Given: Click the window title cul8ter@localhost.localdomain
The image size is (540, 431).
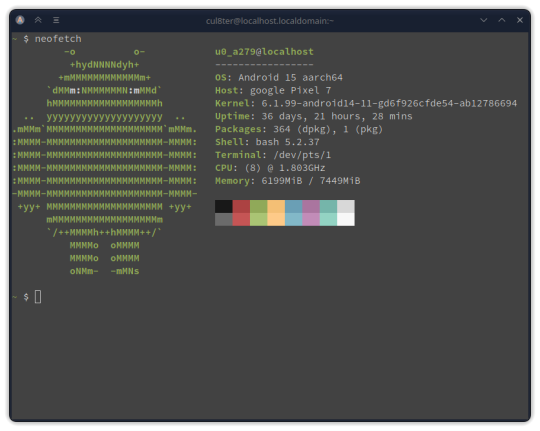Looking at the screenshot, I should tap(270, 21).
